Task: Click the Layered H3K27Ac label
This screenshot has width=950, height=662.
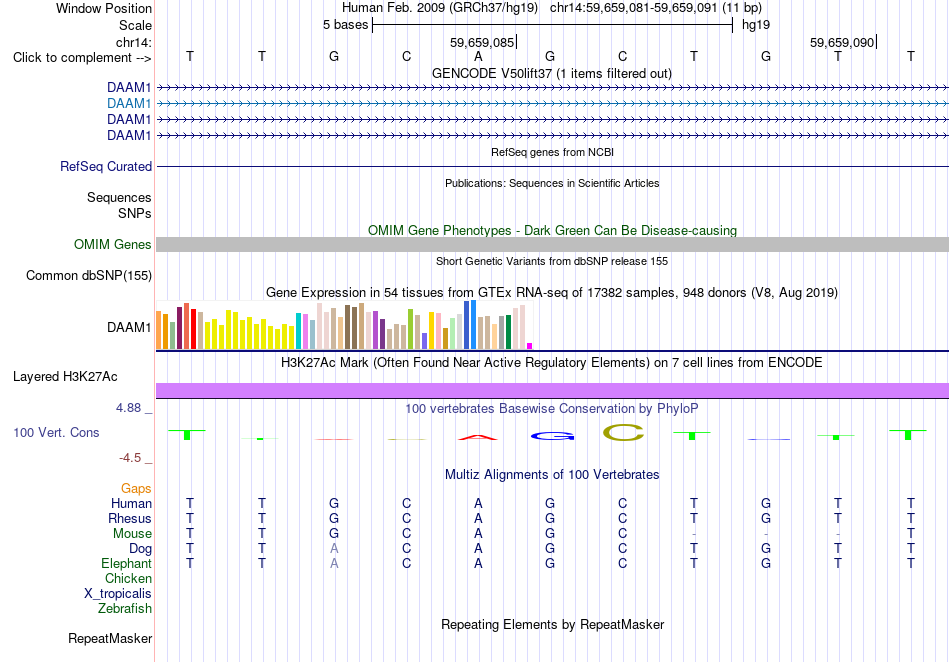Action: (65, 377)
